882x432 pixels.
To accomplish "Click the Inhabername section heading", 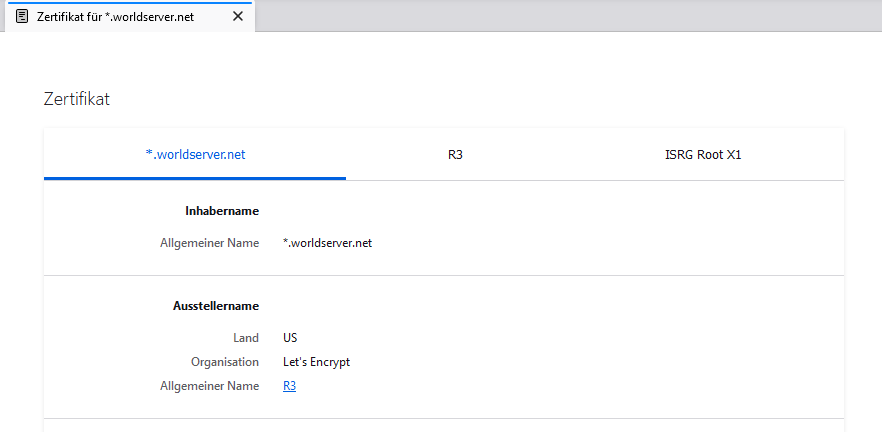I will (222, 211).
